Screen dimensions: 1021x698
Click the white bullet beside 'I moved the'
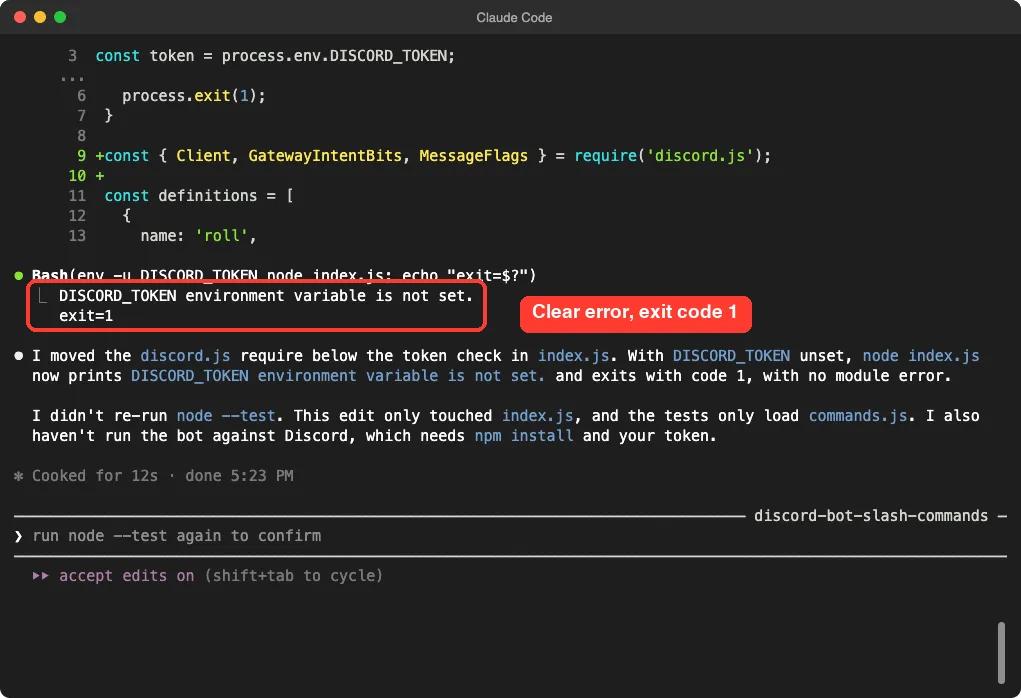(19, 356)
